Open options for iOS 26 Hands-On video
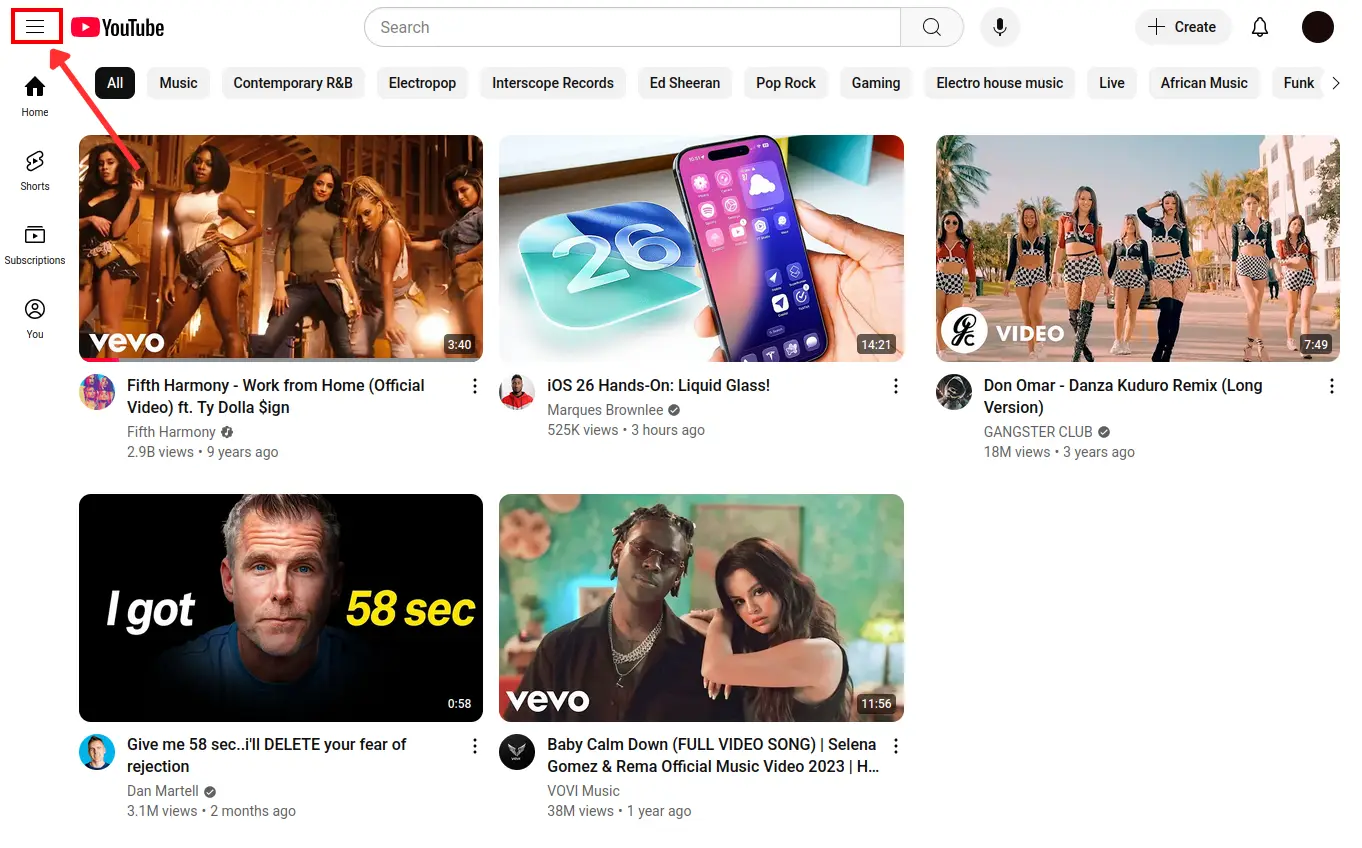1362x848 pixels. tap(896, 386)
